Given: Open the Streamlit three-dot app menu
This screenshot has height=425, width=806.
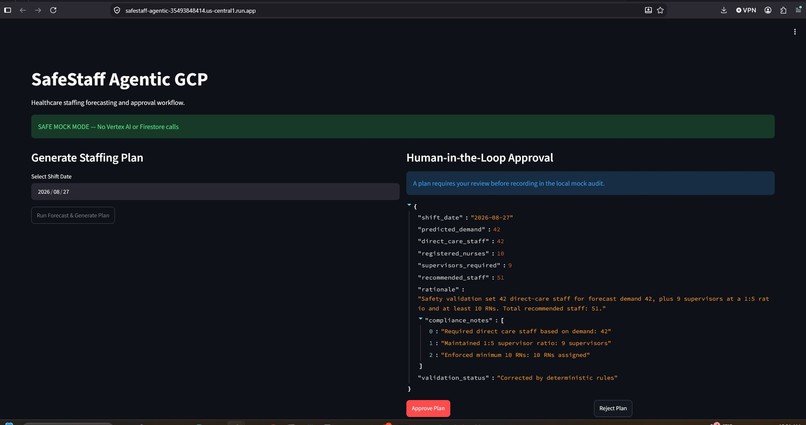Looking at the screenshot, I should [795, 32].
